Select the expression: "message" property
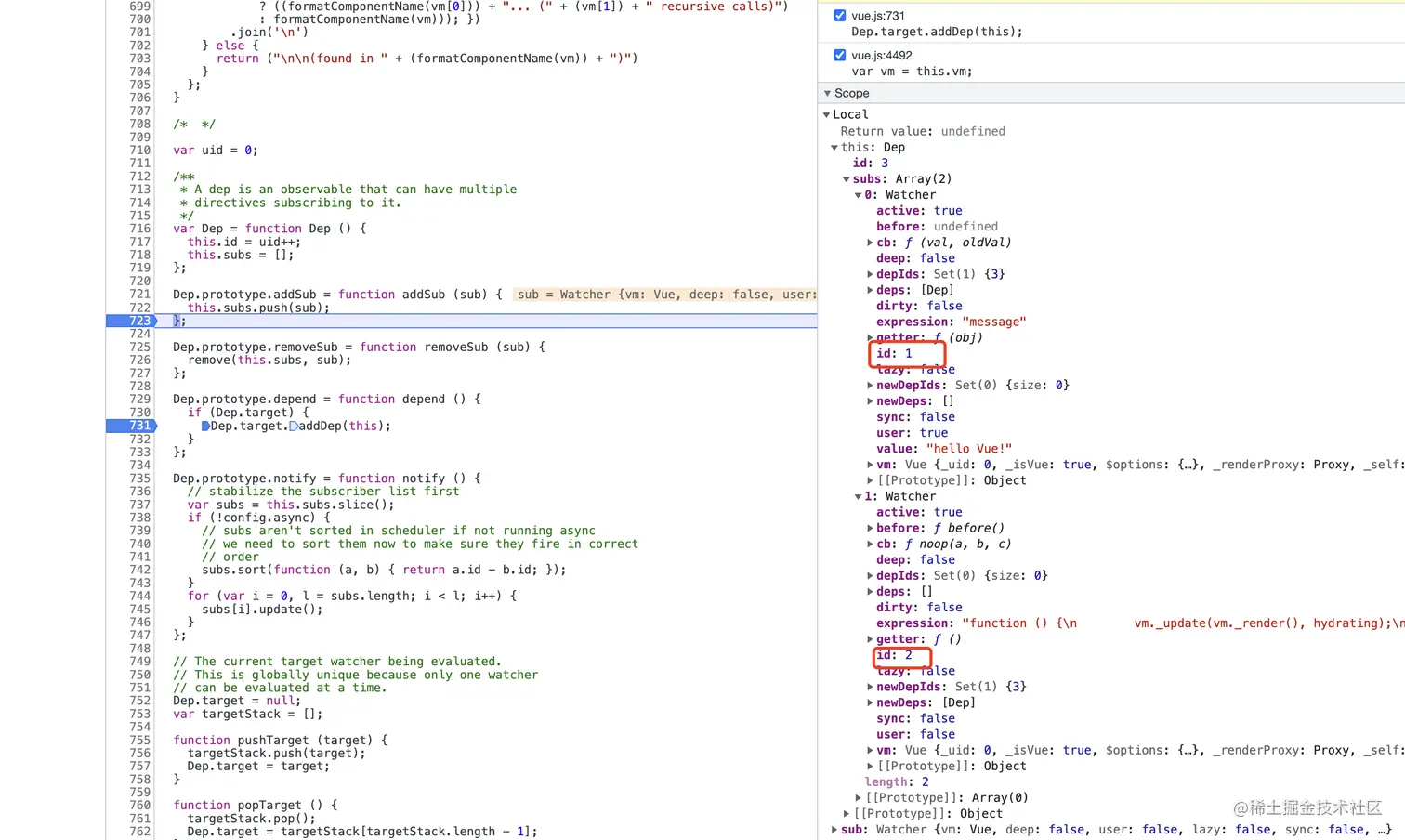The height and width of the screenshot is (840, 1405). 952,322
